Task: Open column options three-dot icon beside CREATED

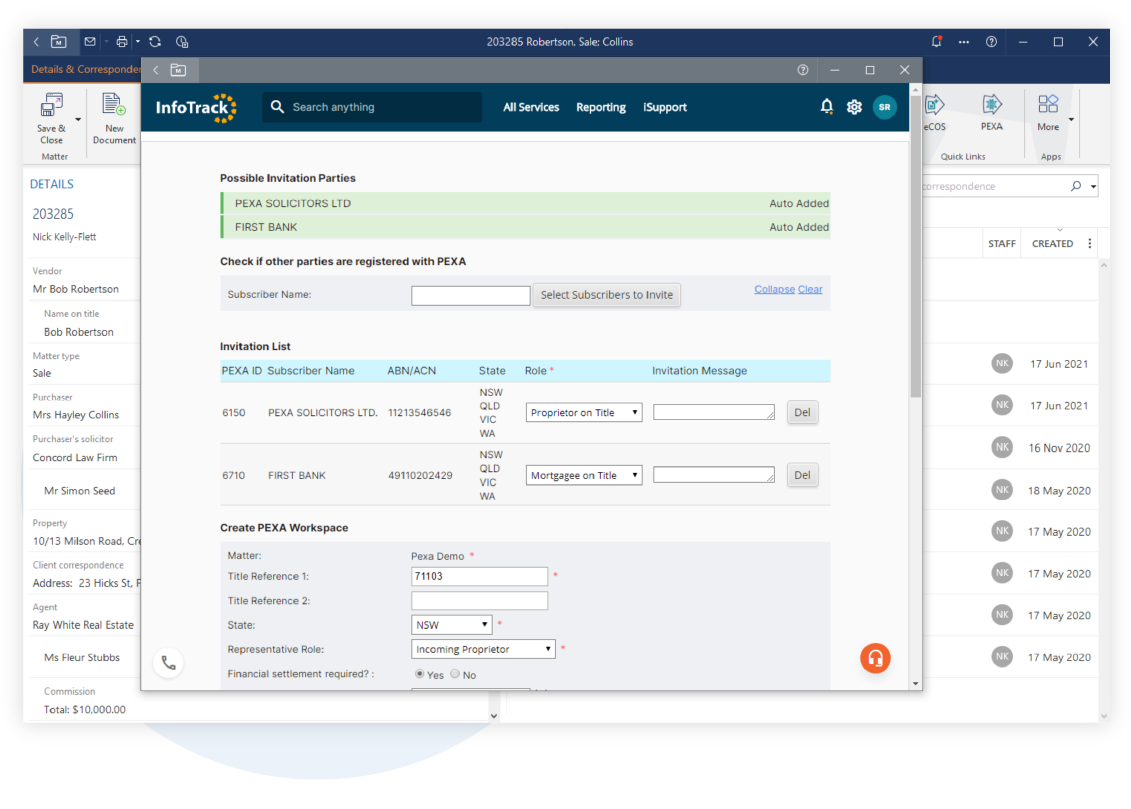Action: click(1089, 244)
